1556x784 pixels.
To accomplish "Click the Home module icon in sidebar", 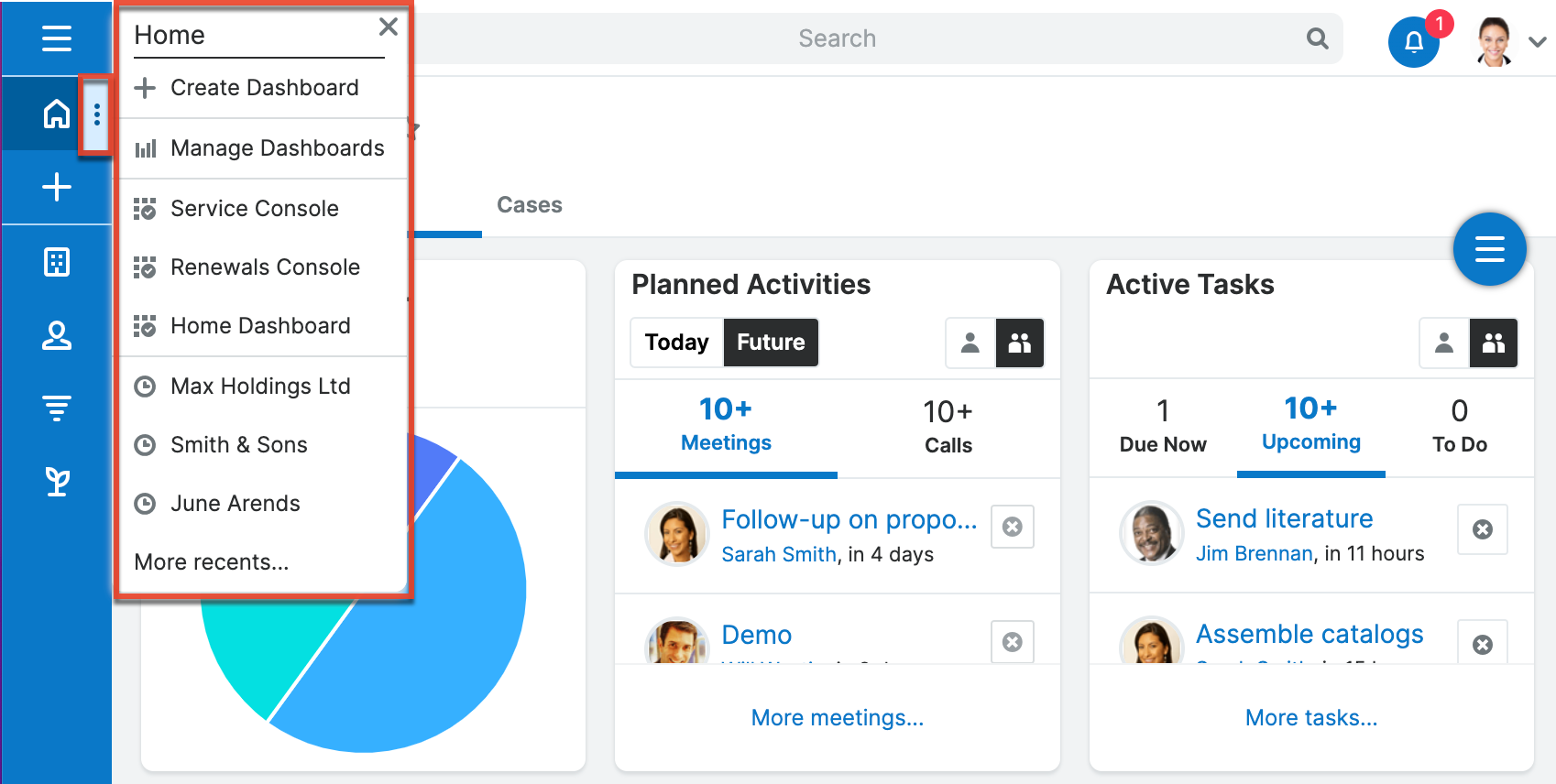I will pyautogui.click(x=57, y=114).
